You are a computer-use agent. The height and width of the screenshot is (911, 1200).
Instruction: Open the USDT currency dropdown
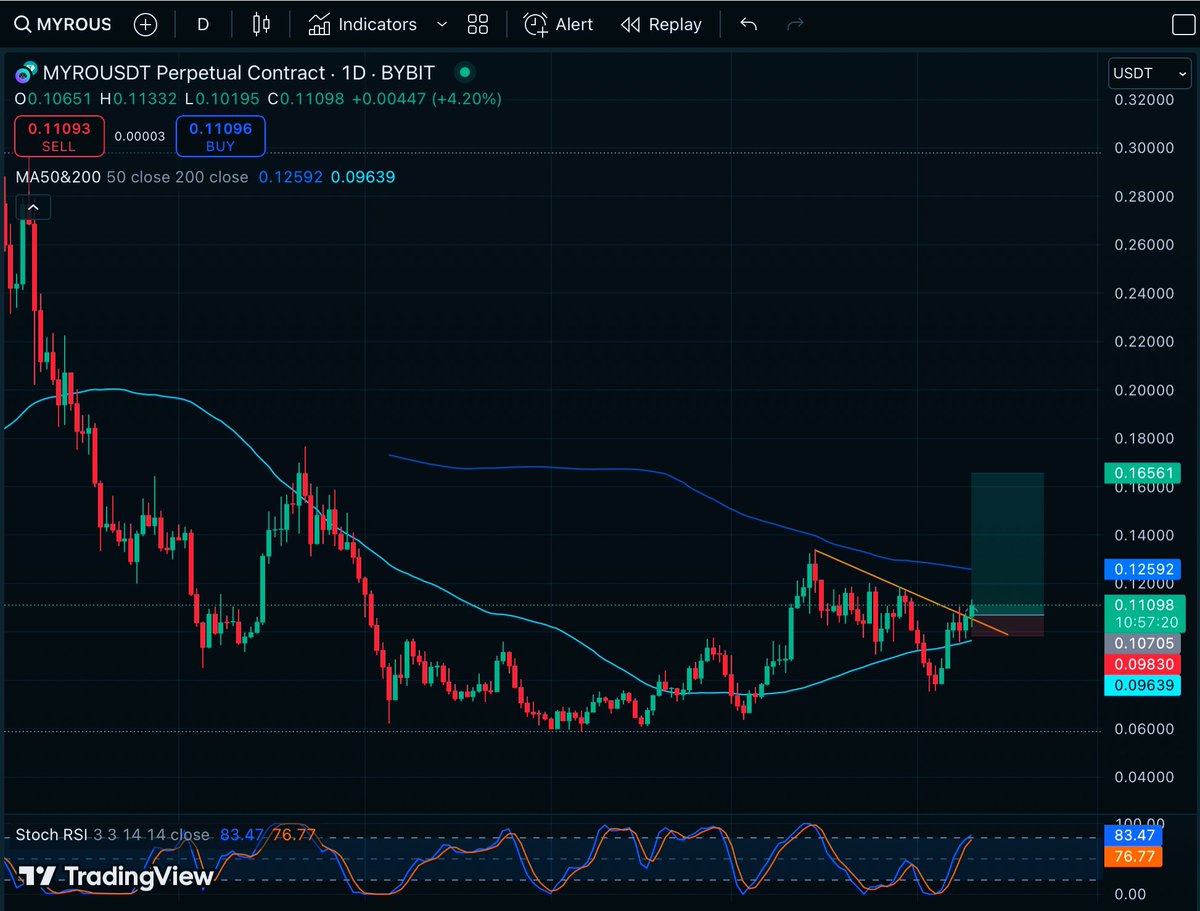pos(1150,73)
